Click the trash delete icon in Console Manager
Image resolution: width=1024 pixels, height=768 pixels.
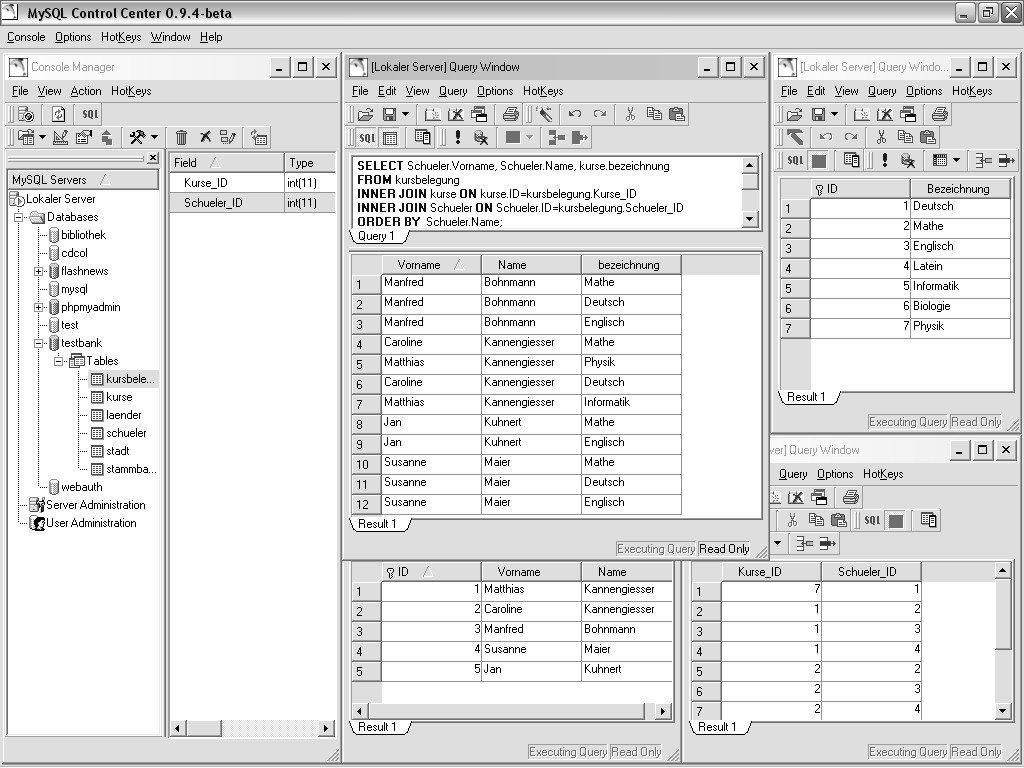coord(181,138)
